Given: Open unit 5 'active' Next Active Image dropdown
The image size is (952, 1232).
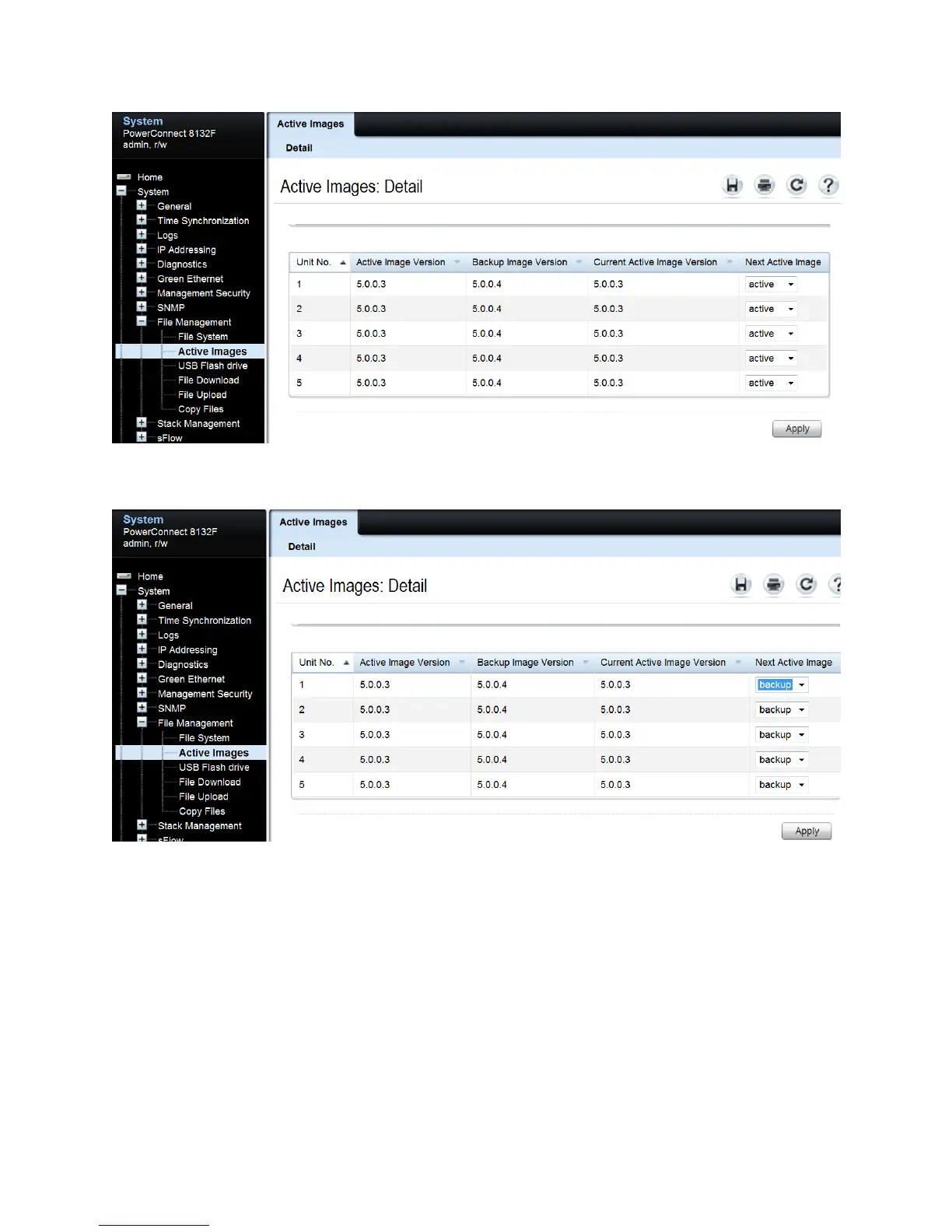Looking at the screenshot, I should 772,383.
